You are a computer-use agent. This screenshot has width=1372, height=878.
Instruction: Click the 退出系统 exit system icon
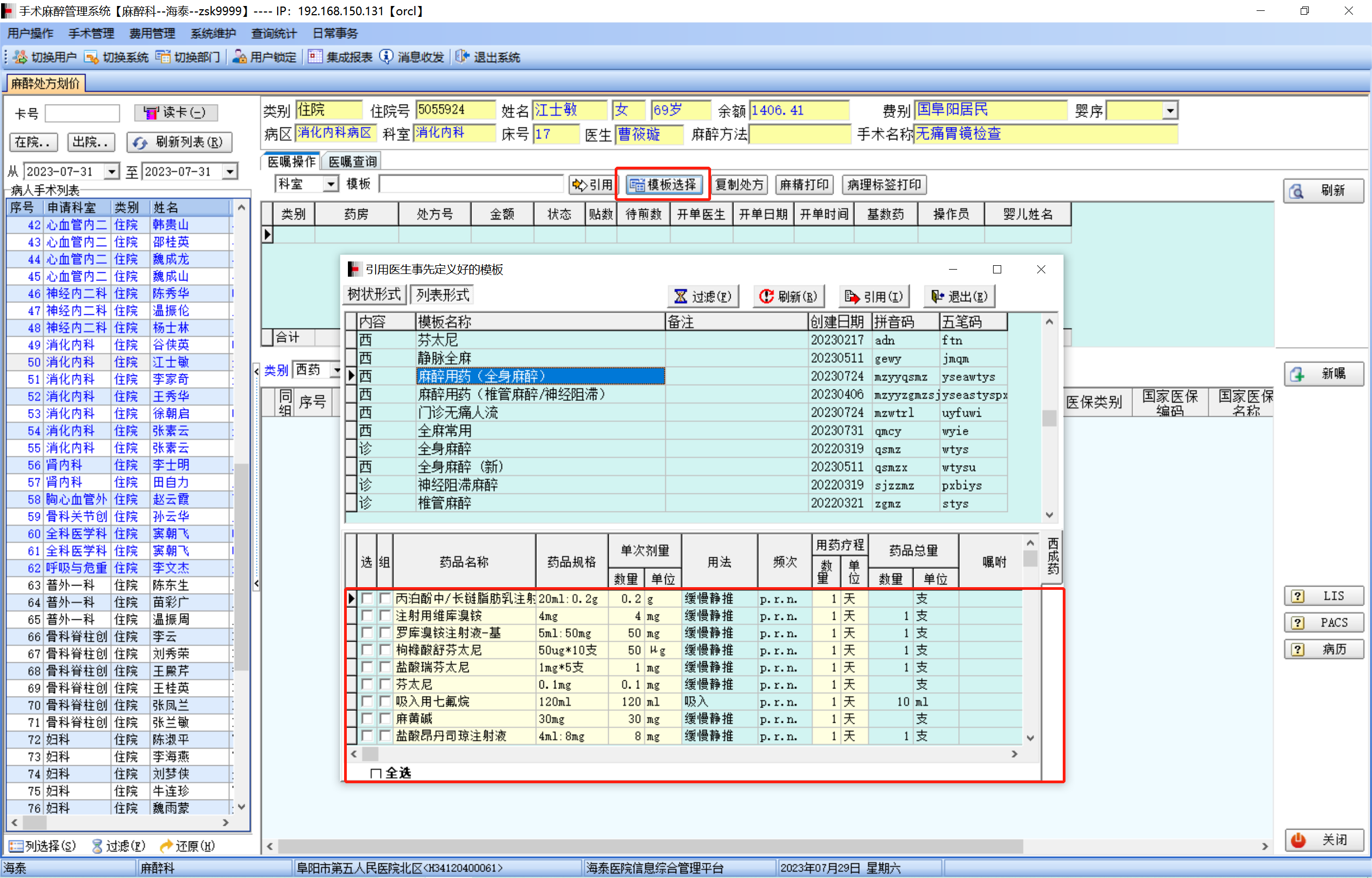coord(462,57)
